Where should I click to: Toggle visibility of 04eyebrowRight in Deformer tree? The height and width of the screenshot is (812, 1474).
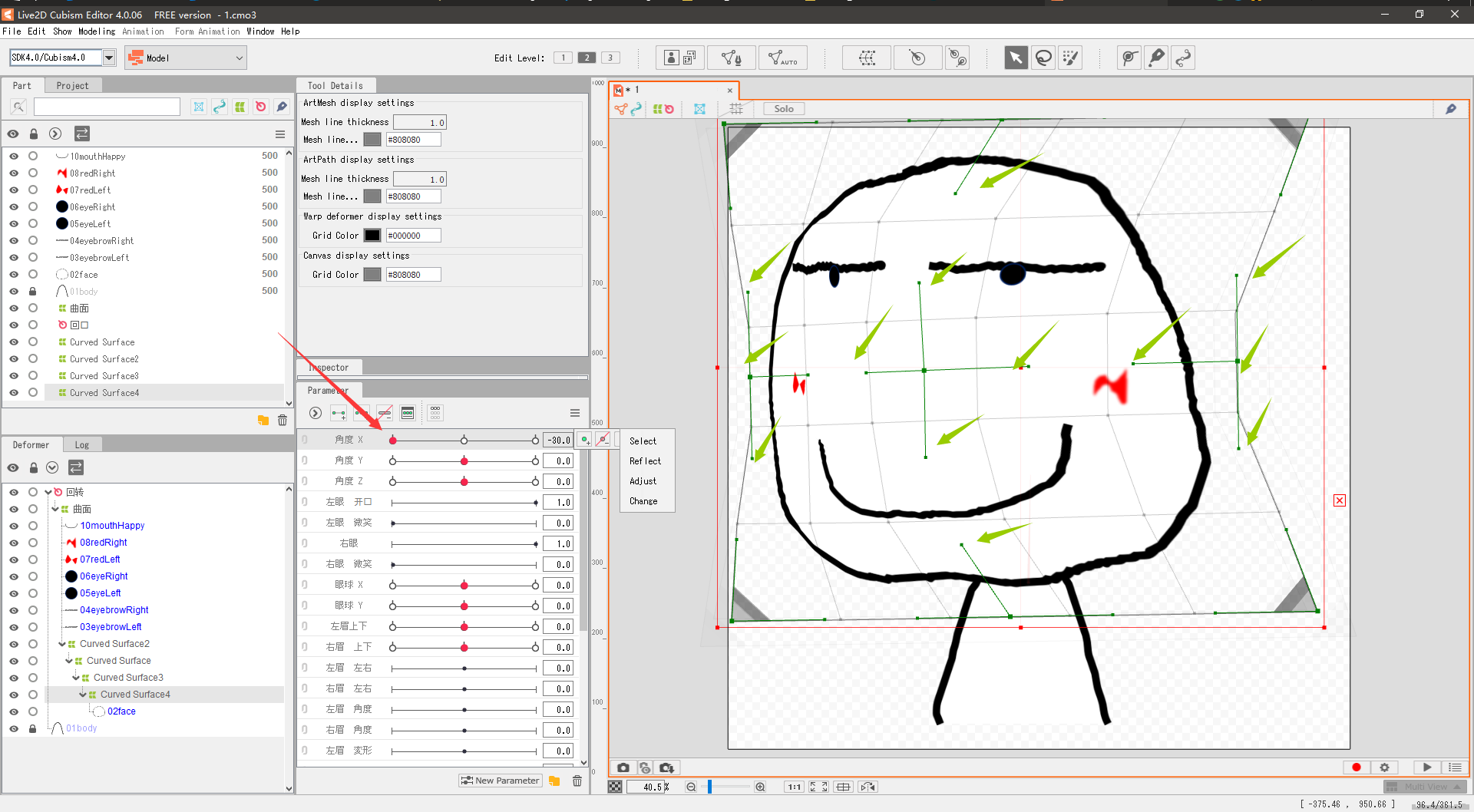click(x=14, y=610)
